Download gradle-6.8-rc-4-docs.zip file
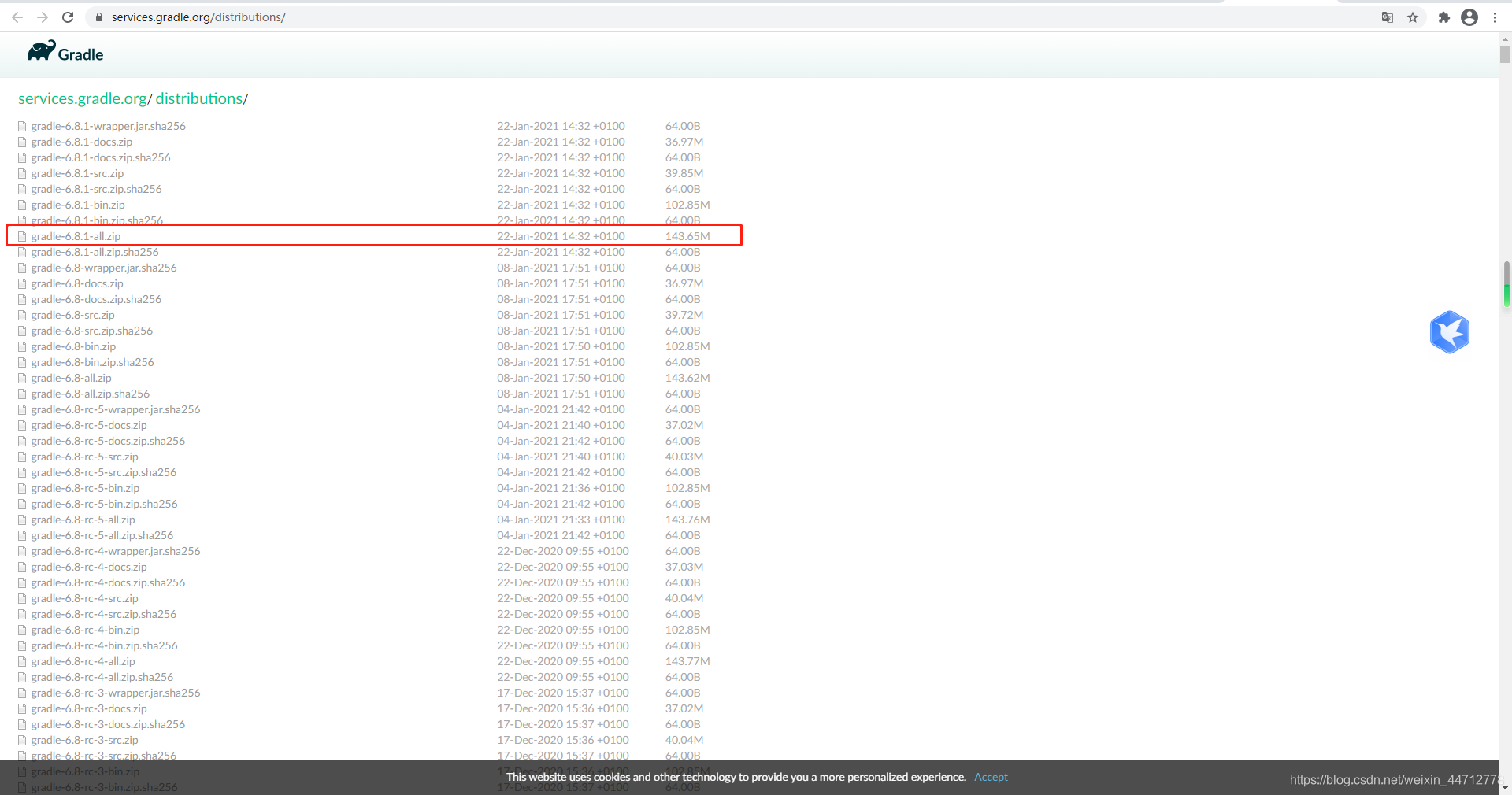Screen dimensions: 1512x795 coord(89,567)
